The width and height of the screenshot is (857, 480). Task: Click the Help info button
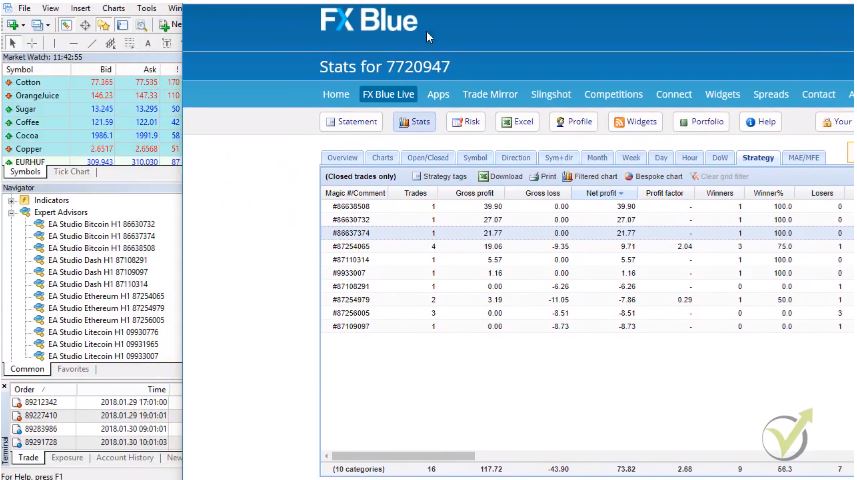click(x=760, y=122)
